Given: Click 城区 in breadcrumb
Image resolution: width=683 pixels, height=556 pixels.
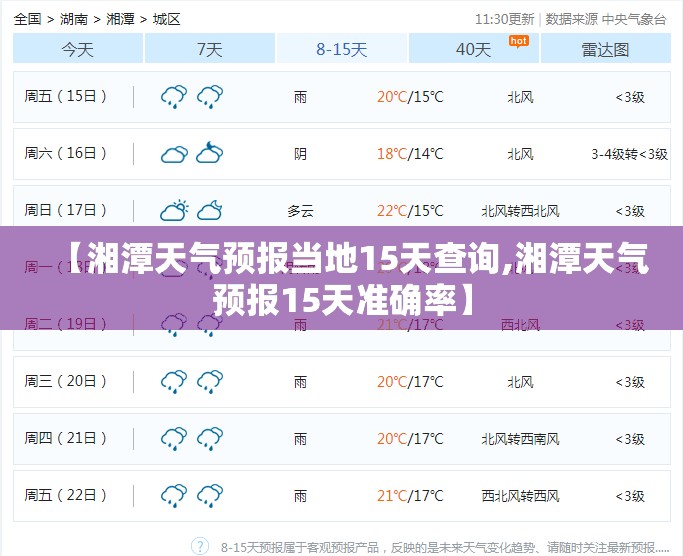Looking at the screenshot, I should [x=166, y=19].
